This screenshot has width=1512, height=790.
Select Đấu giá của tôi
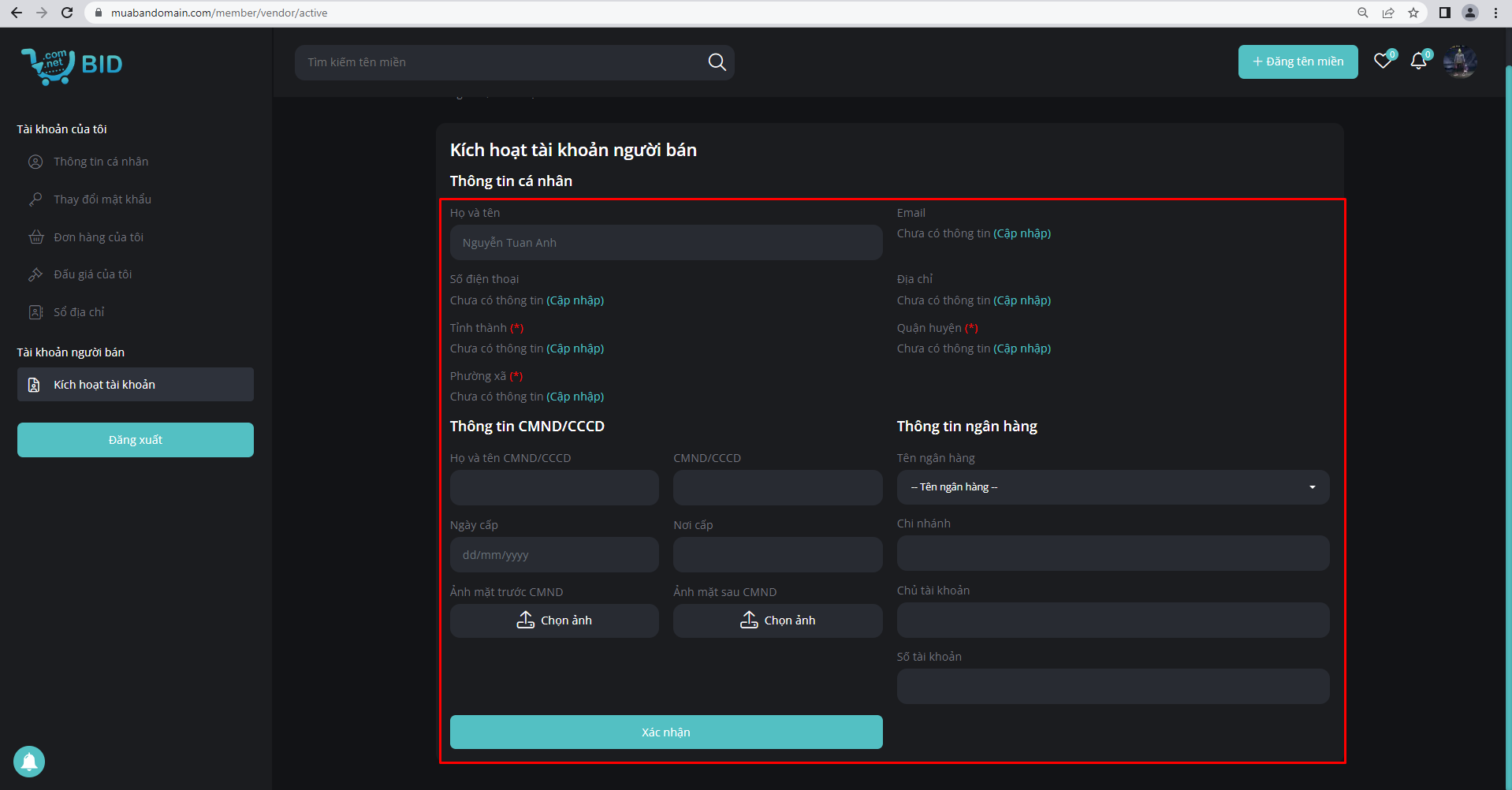click(92, 274)
